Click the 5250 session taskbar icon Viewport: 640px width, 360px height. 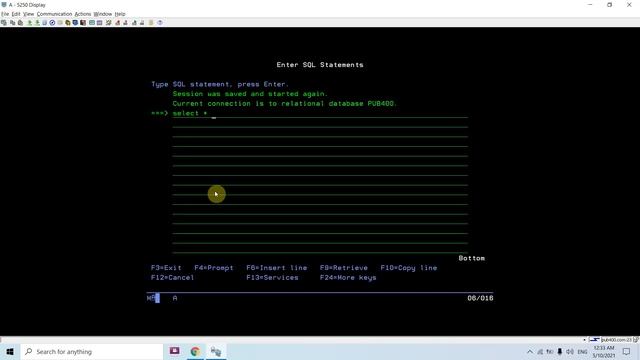(216, 351)
